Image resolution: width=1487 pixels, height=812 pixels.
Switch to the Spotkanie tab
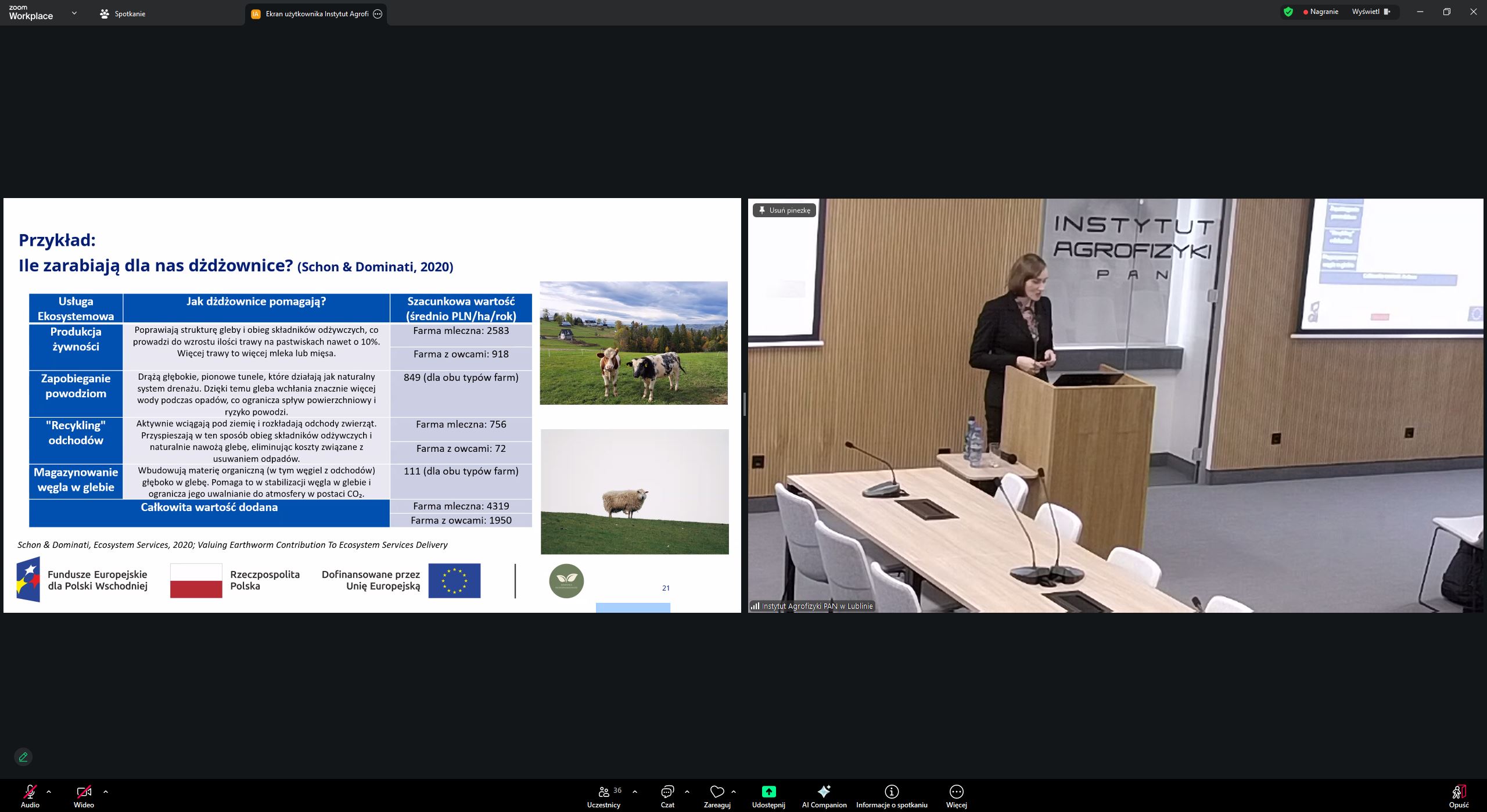123,14
